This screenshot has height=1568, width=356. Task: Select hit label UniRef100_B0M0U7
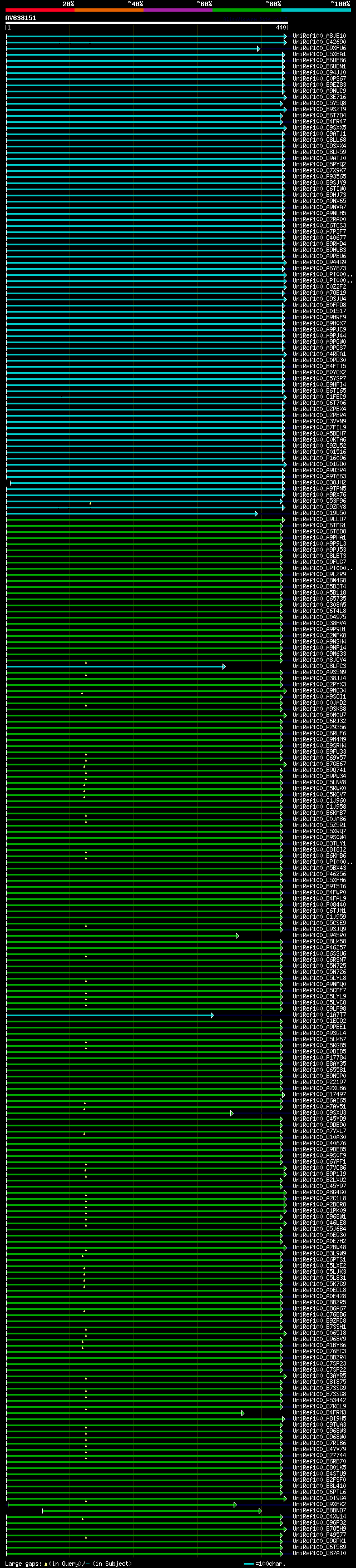319,715
